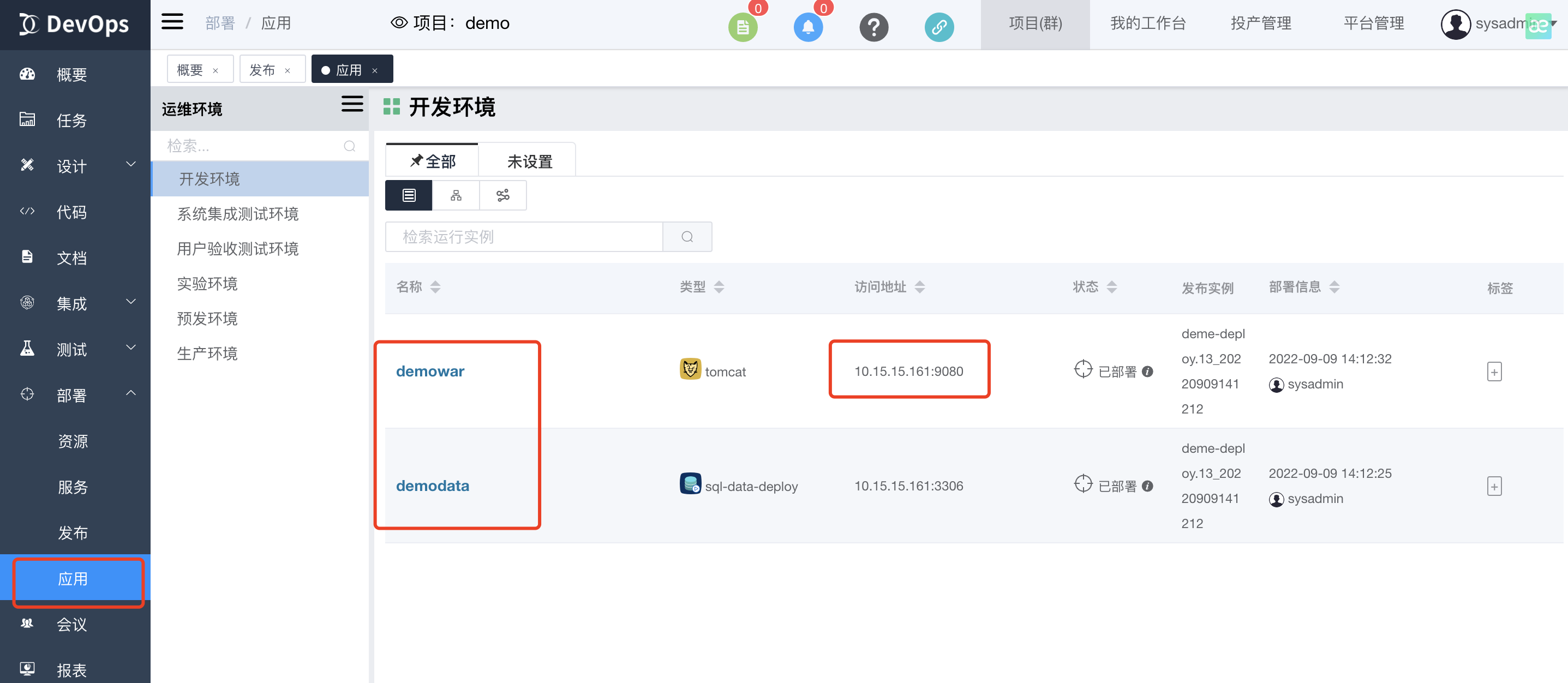Toggle the eye icon beside 项目 demo

pyautogui.click(x=399, y=23)
